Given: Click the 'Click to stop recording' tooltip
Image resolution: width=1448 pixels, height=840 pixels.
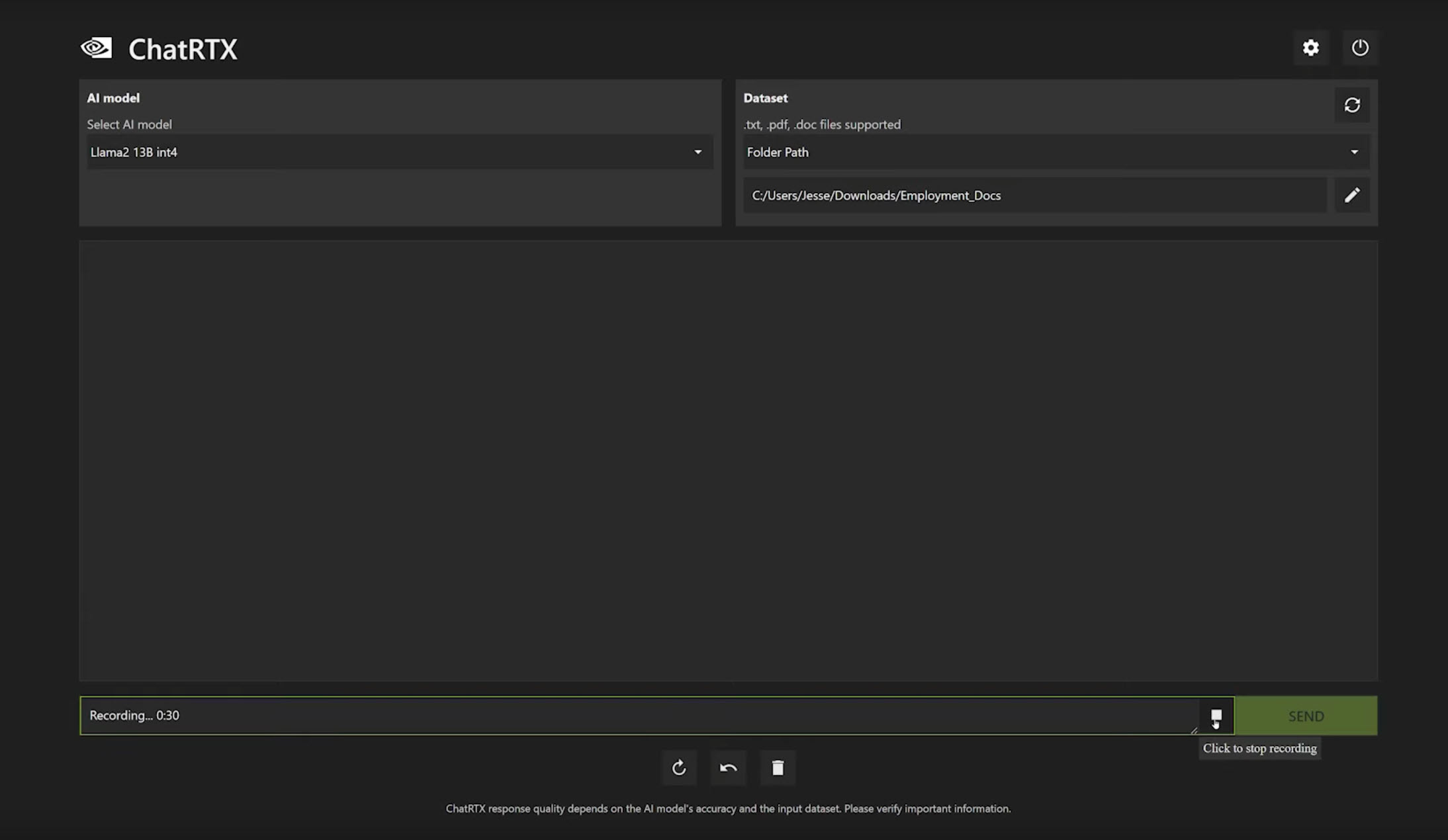Looking at the screenshot, I should coord(1259,749).
